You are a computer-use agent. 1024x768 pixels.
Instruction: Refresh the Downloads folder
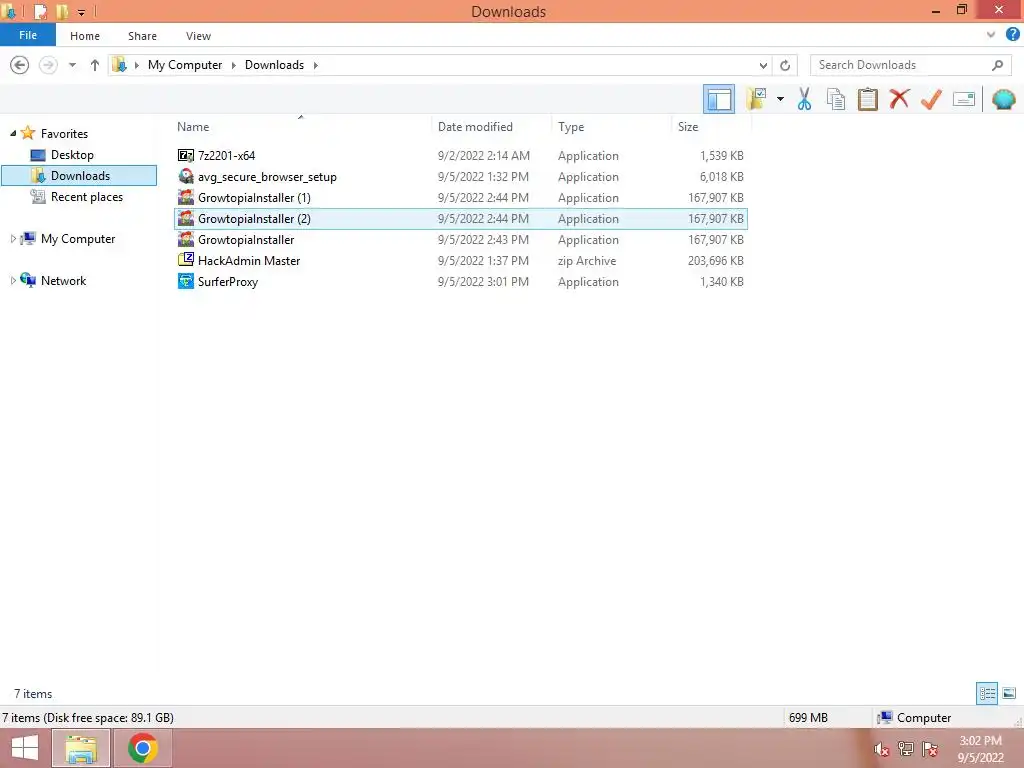[x=785, y=65]
